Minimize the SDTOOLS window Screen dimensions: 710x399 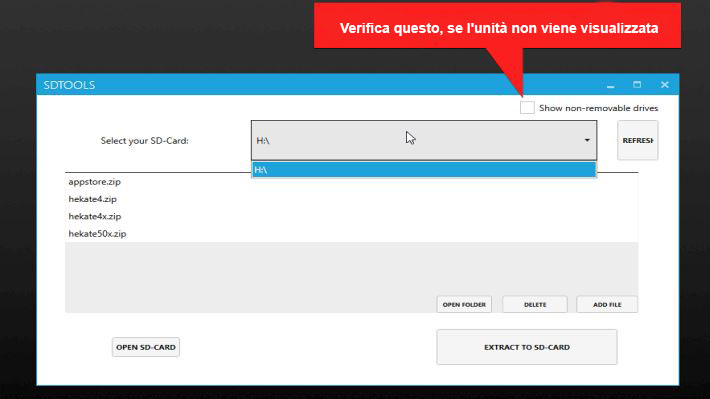tap(610, 85)
